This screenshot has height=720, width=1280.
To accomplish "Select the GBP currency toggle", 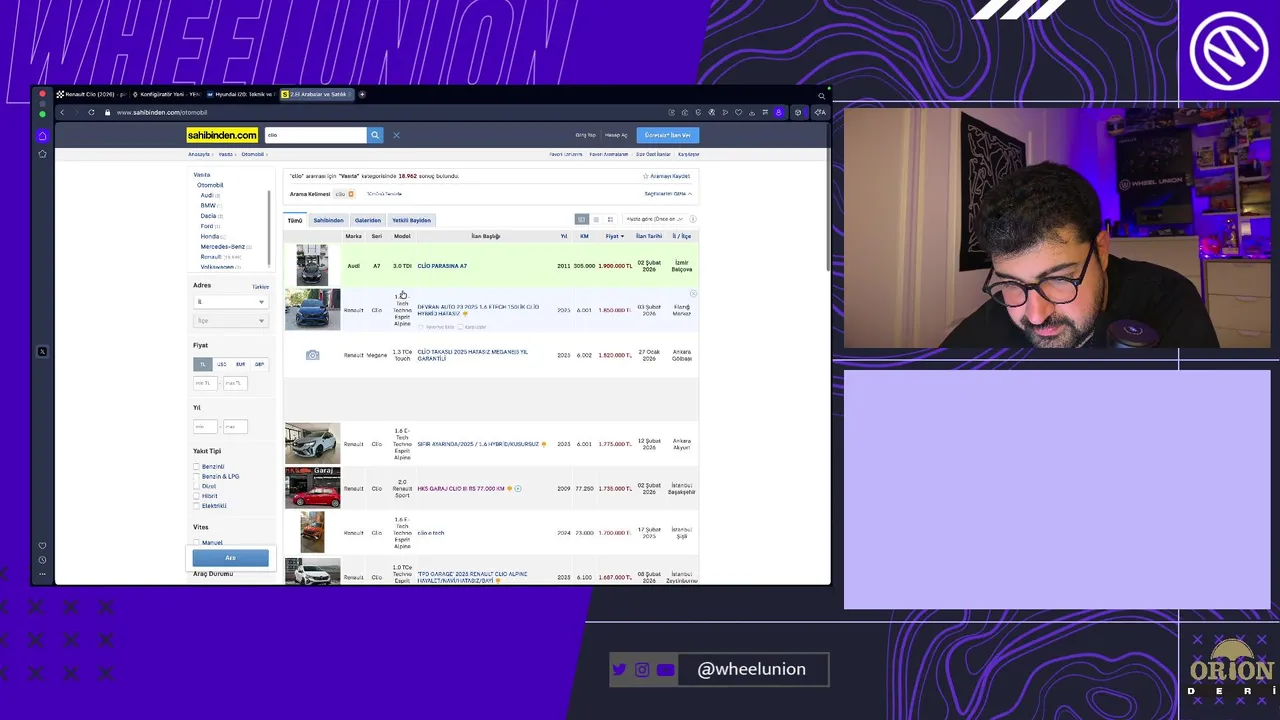I will pyautogui.click(x=259, y=364).
